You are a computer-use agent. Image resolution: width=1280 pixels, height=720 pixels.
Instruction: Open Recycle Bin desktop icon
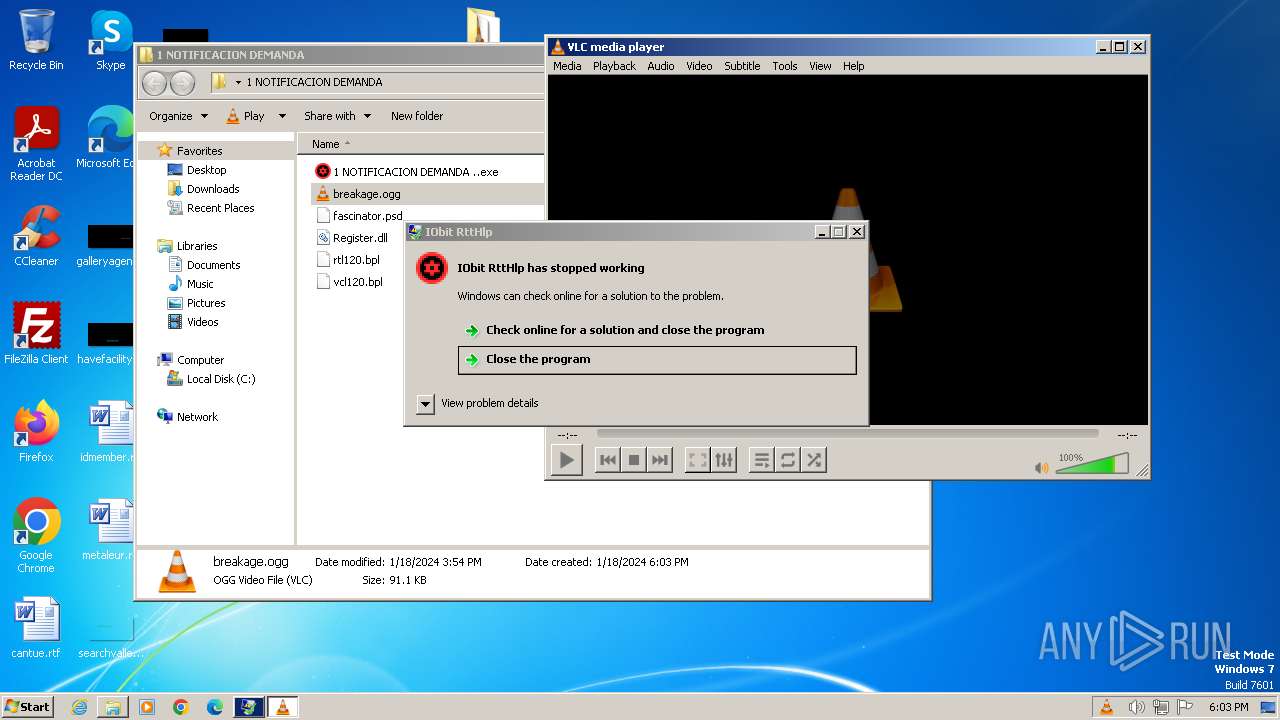tap(36, 40)
